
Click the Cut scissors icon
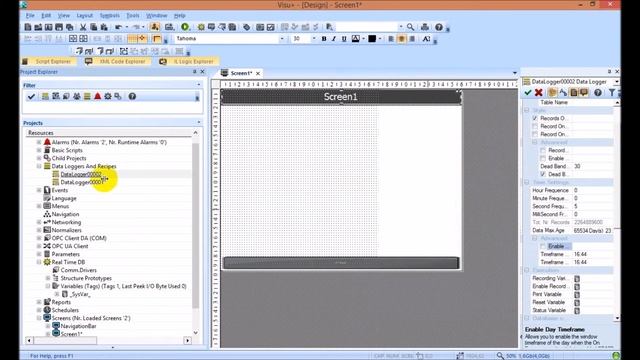click(83, 27)
